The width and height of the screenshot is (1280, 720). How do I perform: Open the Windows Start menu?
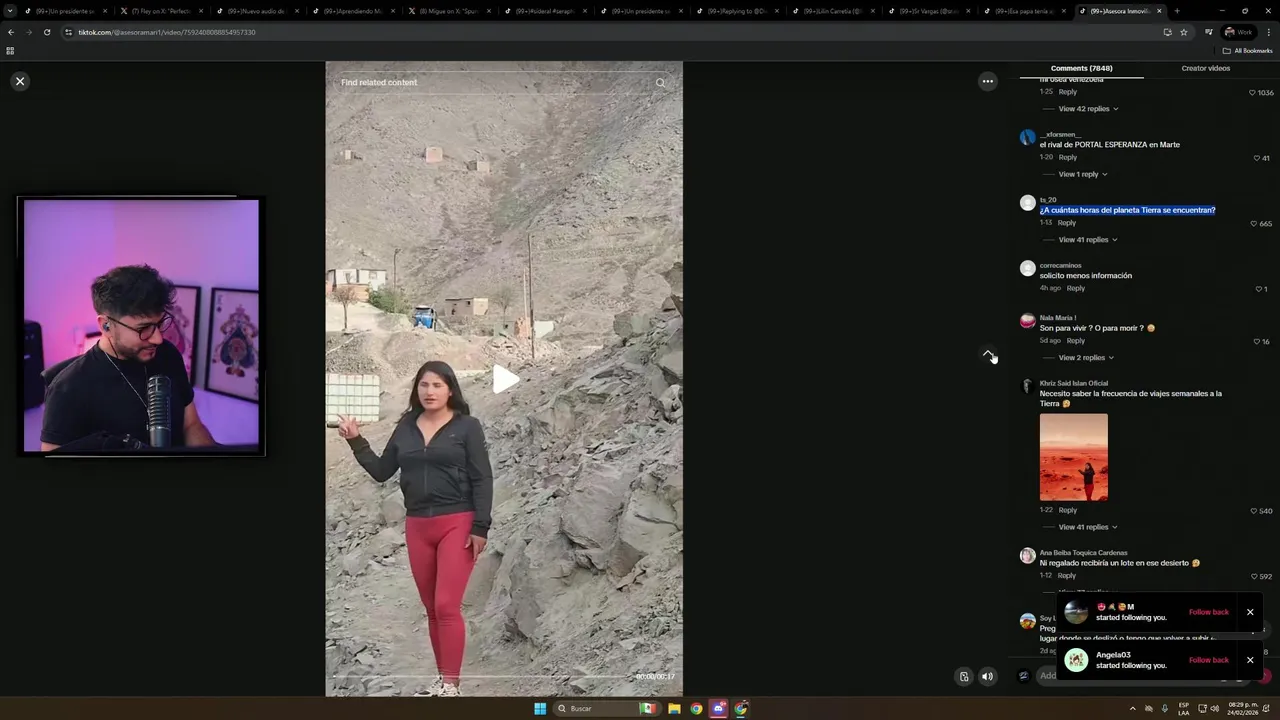(x=540, y=708)
